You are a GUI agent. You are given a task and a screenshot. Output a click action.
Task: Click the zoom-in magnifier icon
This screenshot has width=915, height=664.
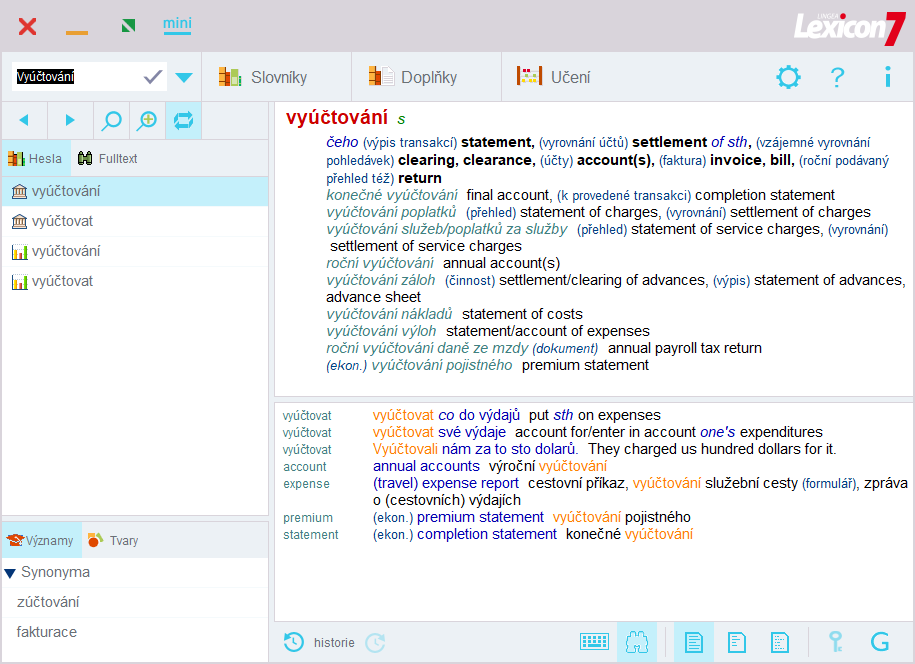point(147,120)
